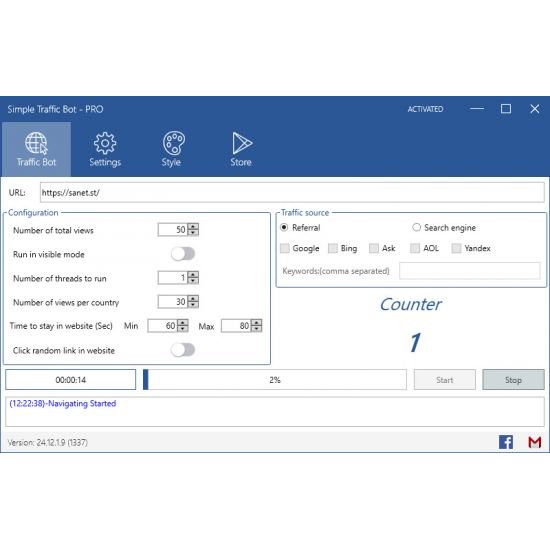Close the Simple Traffic Bot window
This screenshot has height=550, width=550.
click(535, 109)
